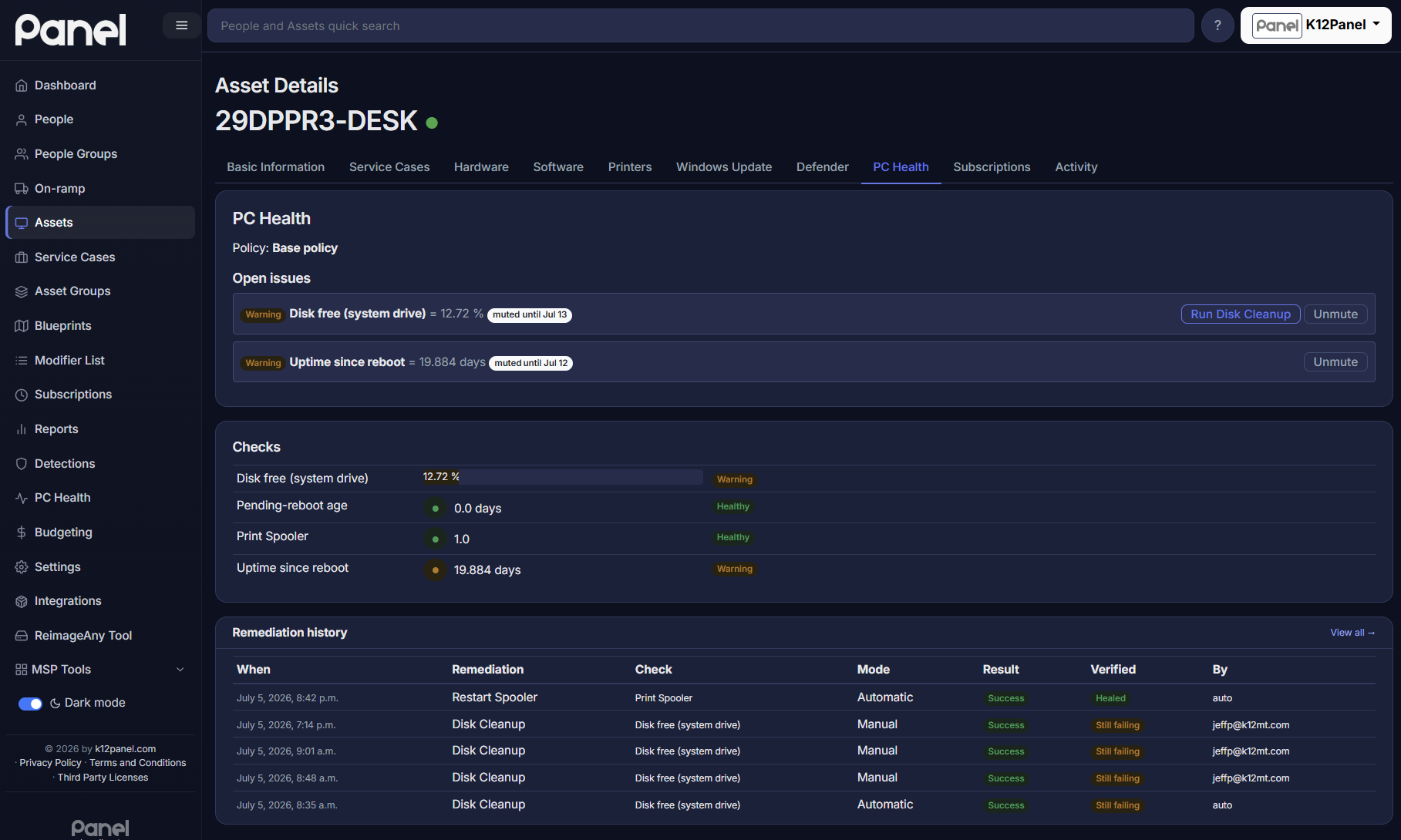Open the Privacy Policy link
1401x840 pixels.
point(50,763)
